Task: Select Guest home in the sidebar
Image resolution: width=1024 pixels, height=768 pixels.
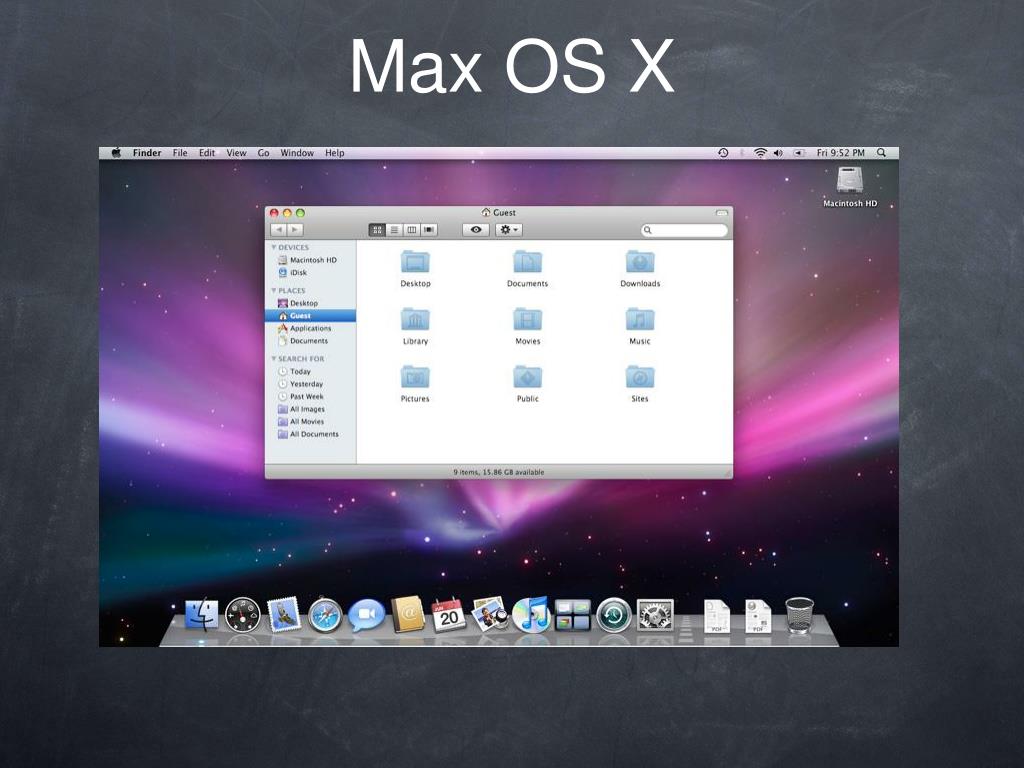Action: [x=310, y=315]
